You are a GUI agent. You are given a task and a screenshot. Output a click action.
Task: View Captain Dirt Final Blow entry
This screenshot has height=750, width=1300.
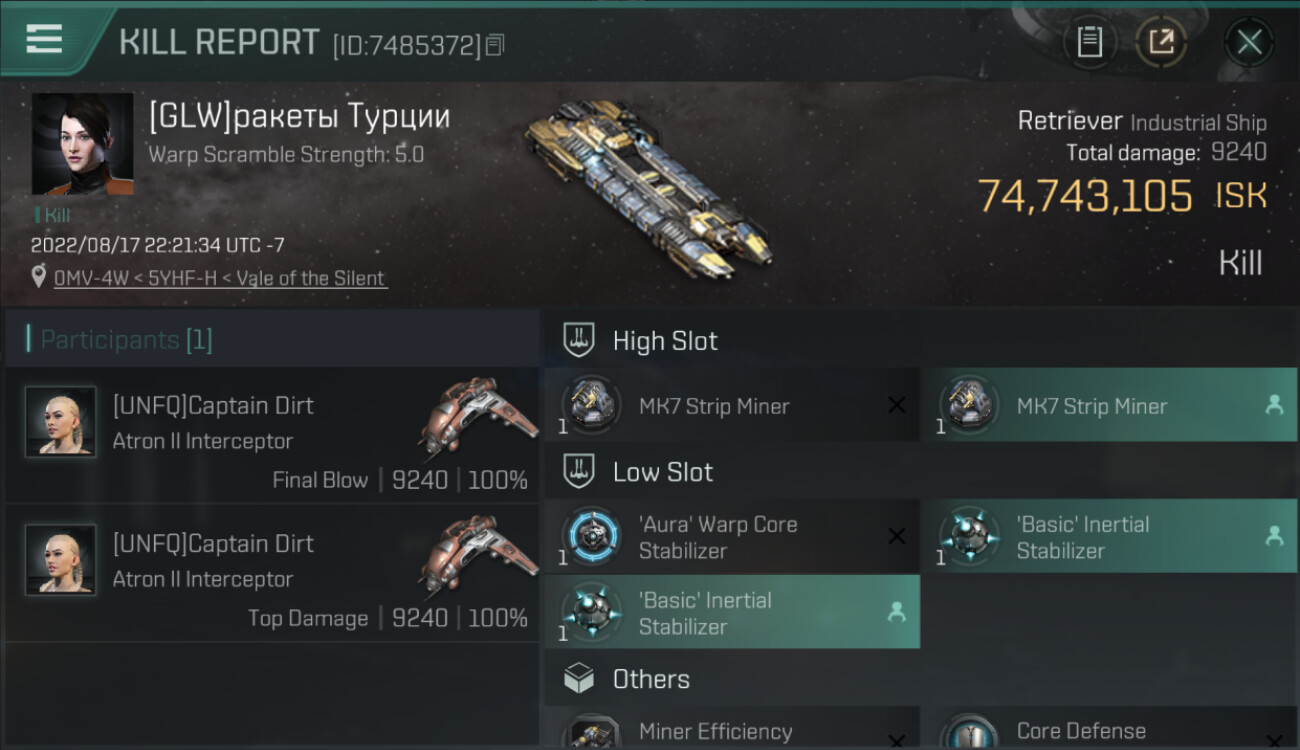pyautogui.click(x=272, y=435)
